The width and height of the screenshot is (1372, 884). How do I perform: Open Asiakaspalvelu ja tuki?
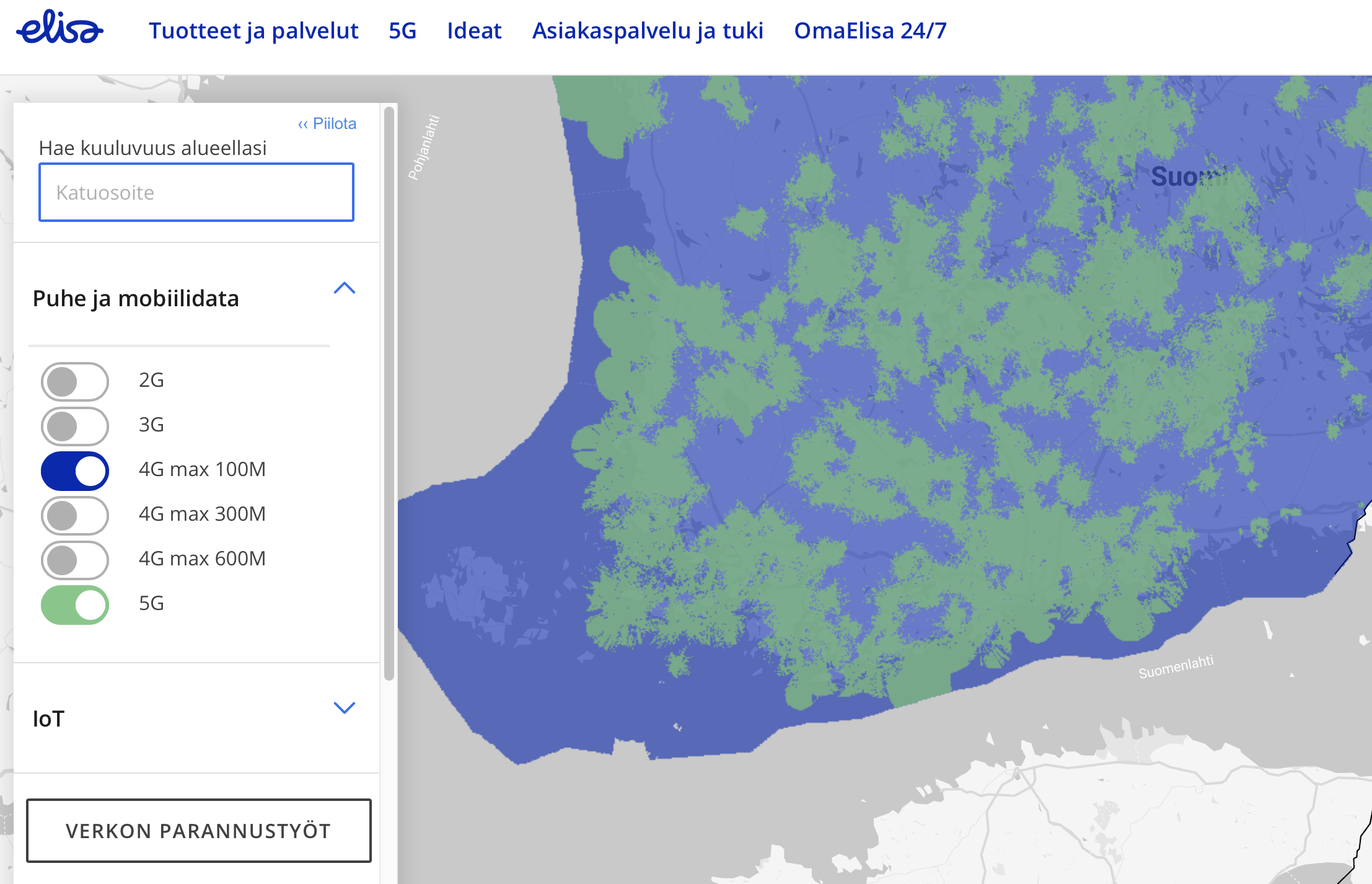click(x=646, y=30)
